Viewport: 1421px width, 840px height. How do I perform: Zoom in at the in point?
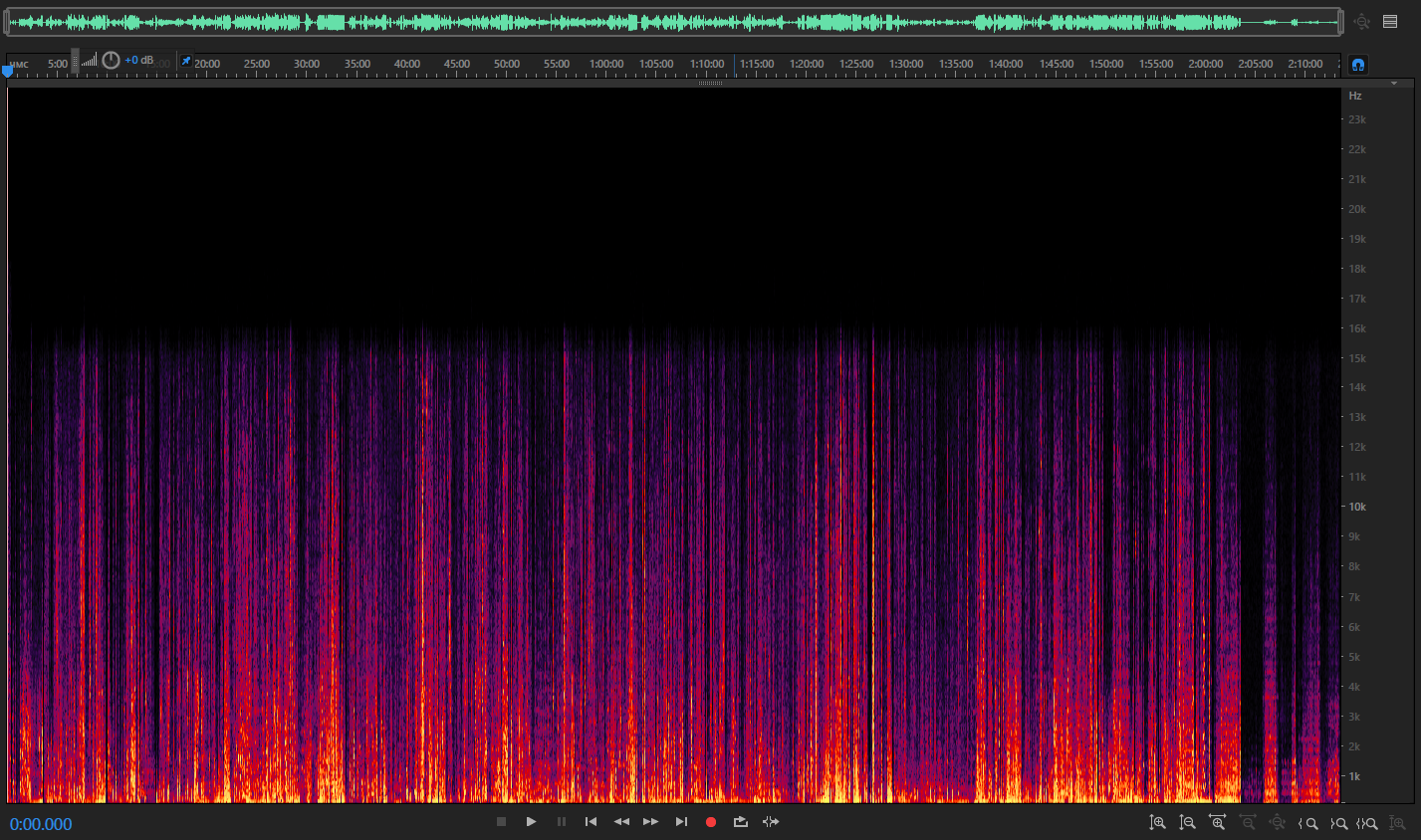pyautogui.click(x=1308, y=823)
